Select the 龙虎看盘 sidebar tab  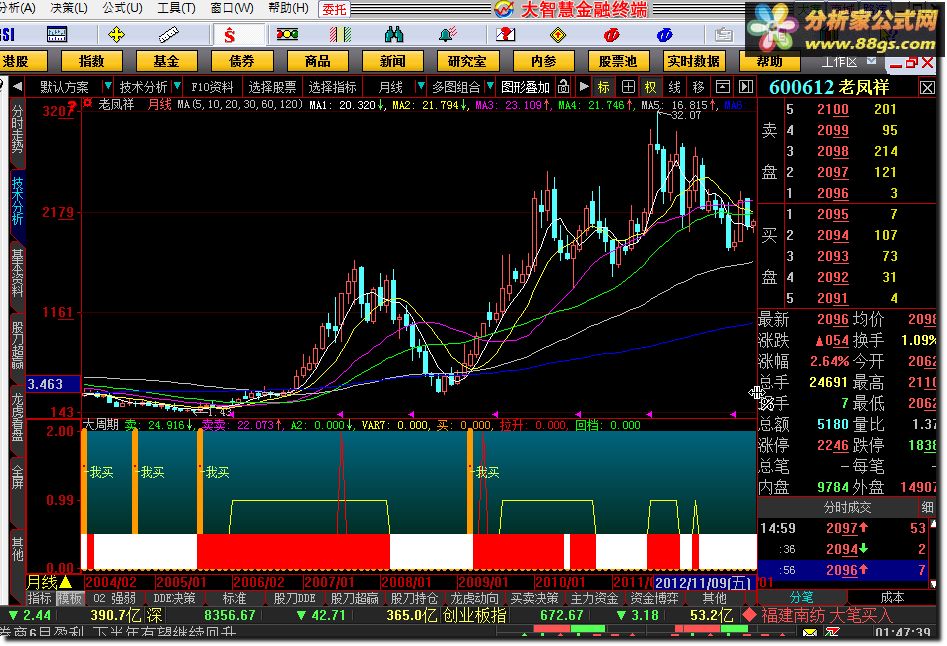click(18, 418)
